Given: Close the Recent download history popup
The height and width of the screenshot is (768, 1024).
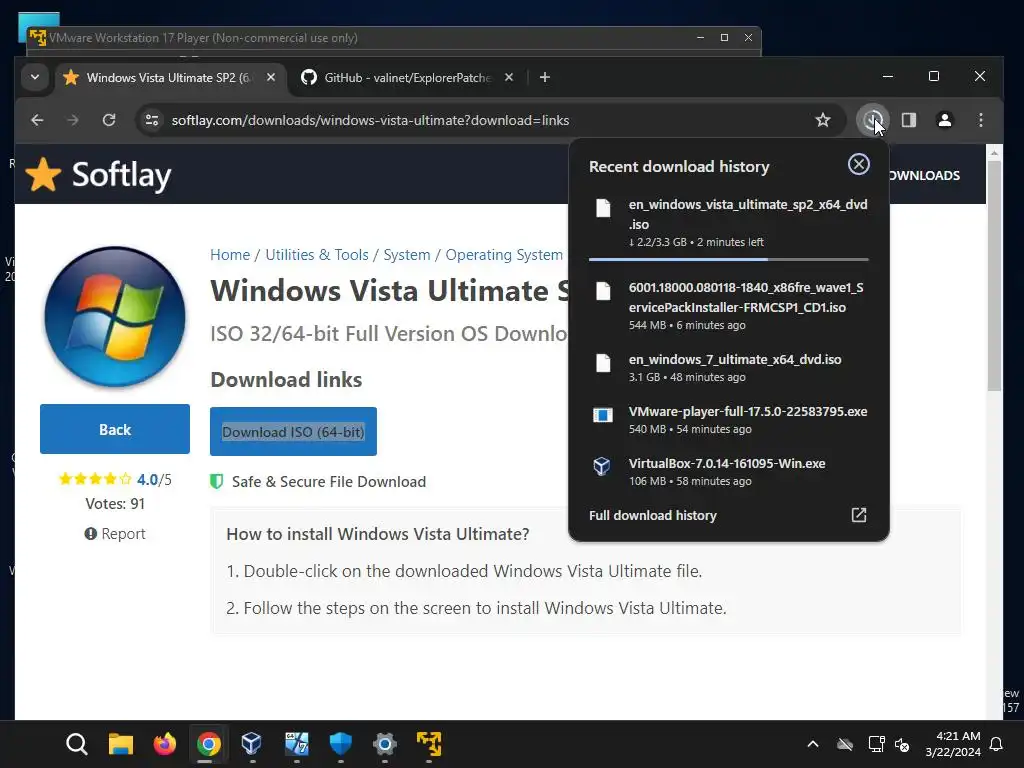Looking at the screenshot, I should (859, 164).
